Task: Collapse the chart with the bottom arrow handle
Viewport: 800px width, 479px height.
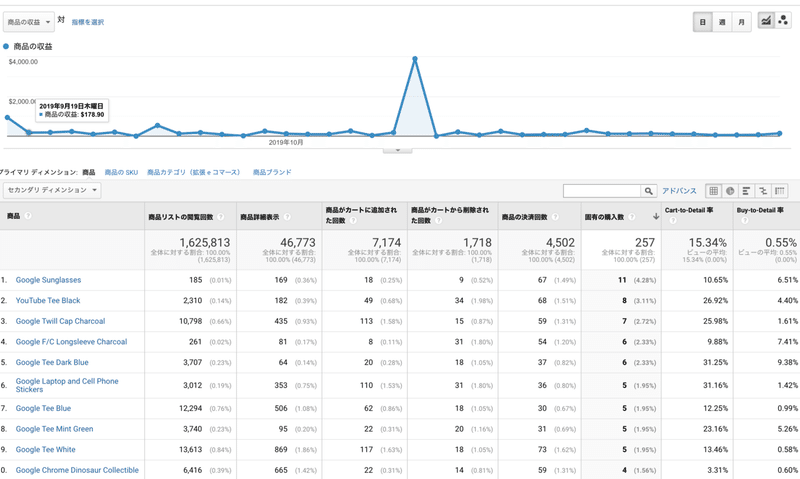Action: click(x=397, y=150)
